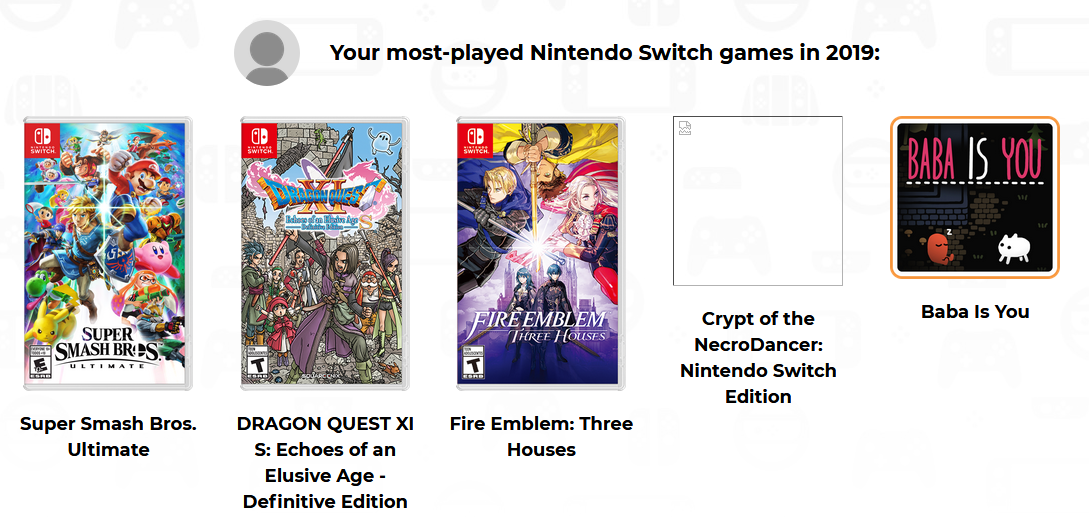
Task: Open the Dragon Quest XI S cover art
Action: click(x=325, y=253)
